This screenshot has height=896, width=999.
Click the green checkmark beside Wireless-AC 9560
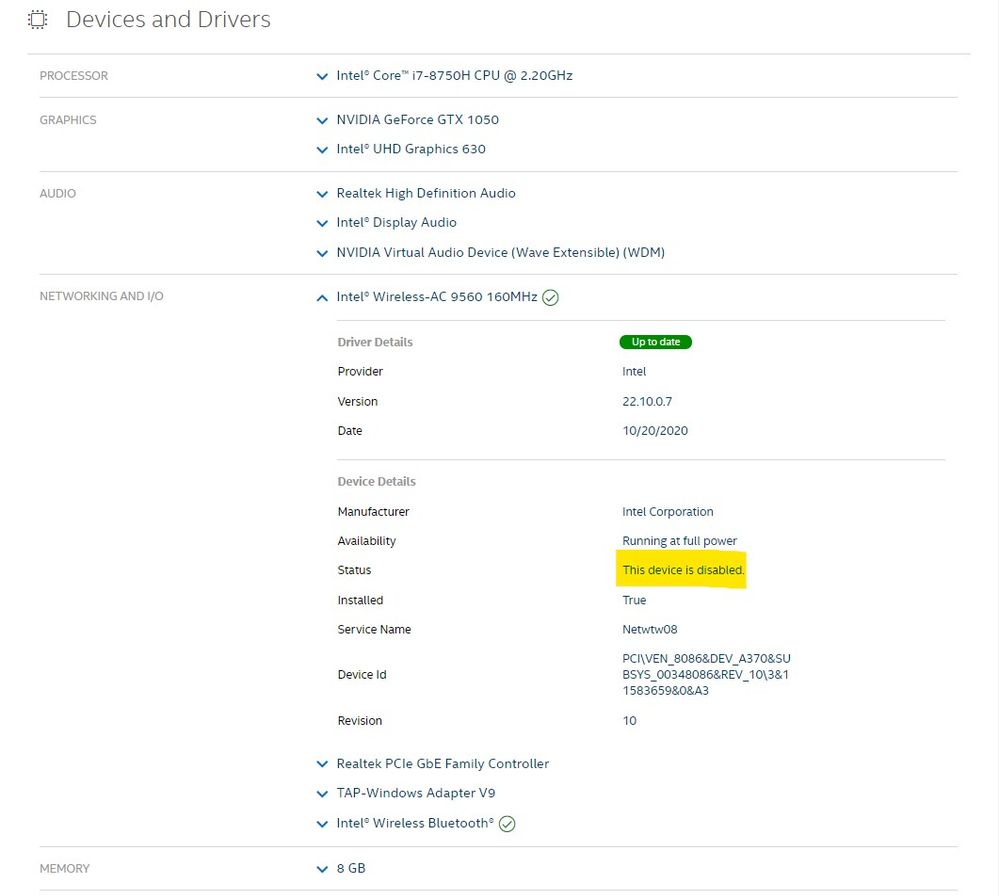coord(550,298)
